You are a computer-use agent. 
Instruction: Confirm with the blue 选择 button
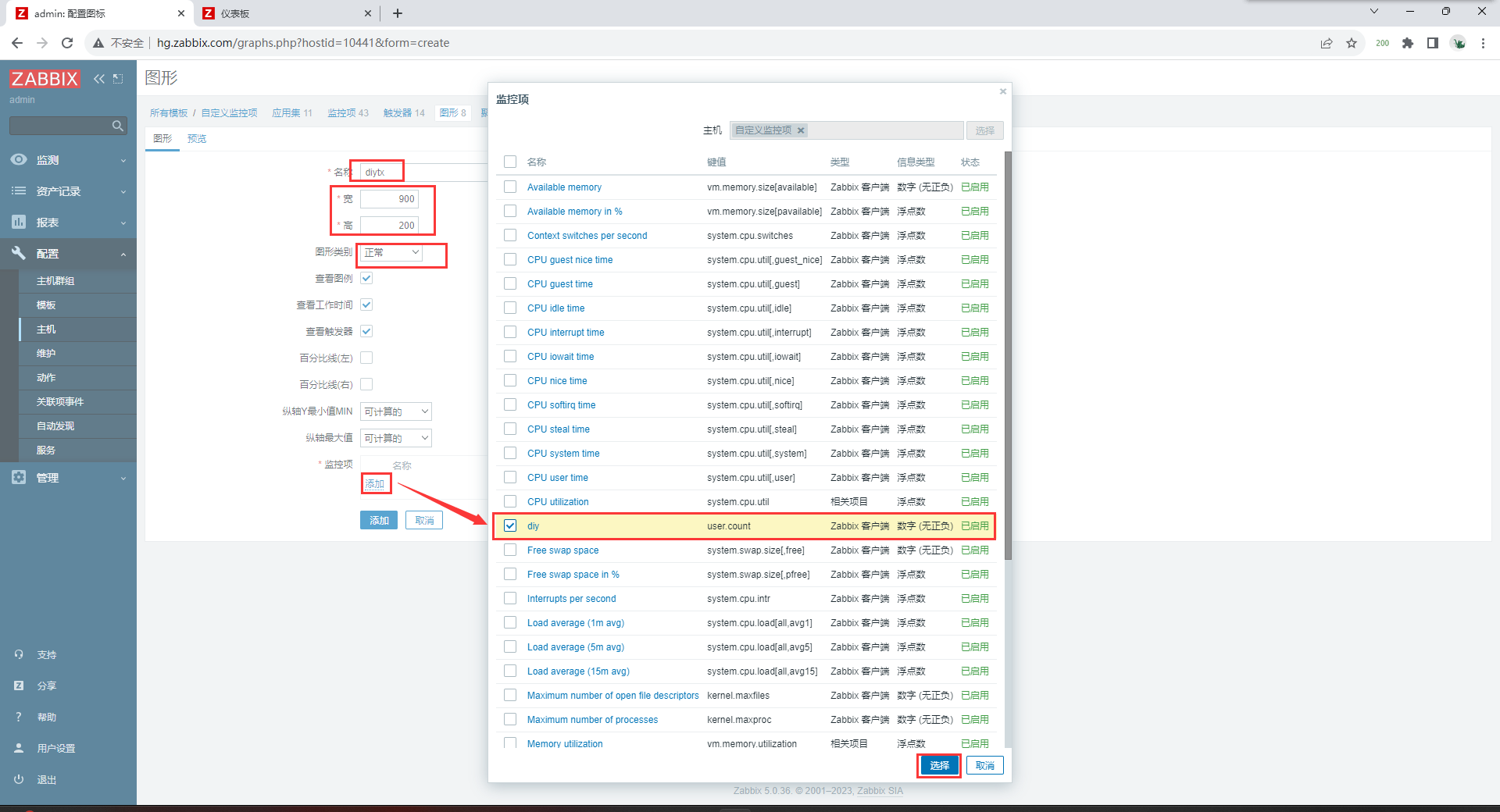pyautogui.click(x=939, y=765)
